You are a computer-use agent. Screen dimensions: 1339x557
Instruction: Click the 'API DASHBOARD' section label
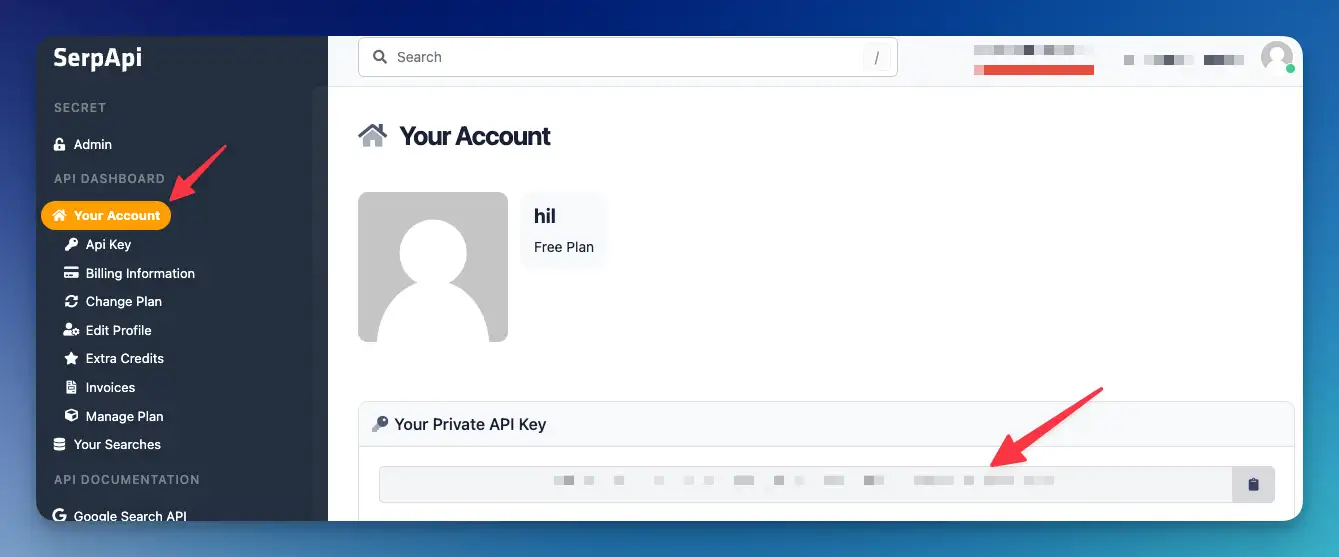point(109,179)
